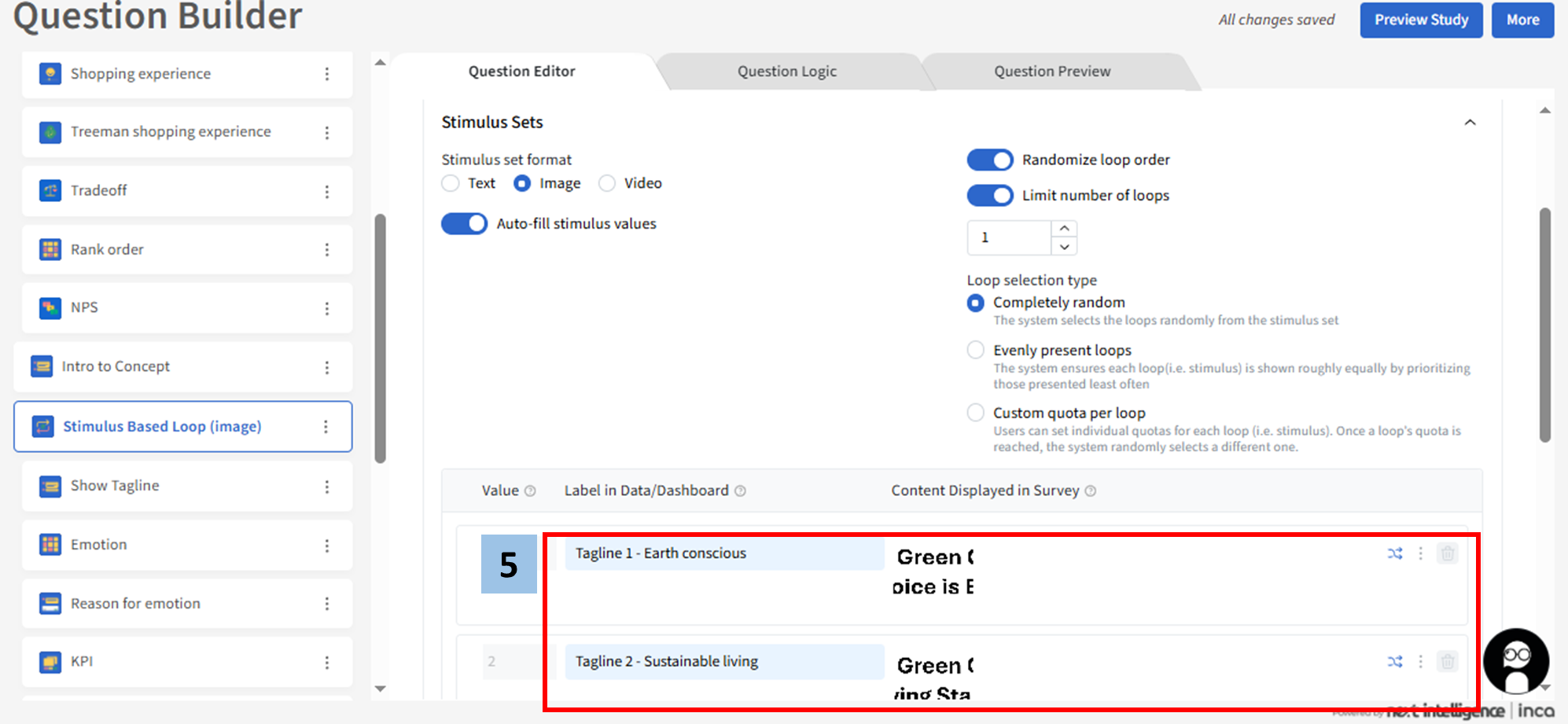Increase the loop limit number
The image size is (1568, 724).
coord(1064,228)
